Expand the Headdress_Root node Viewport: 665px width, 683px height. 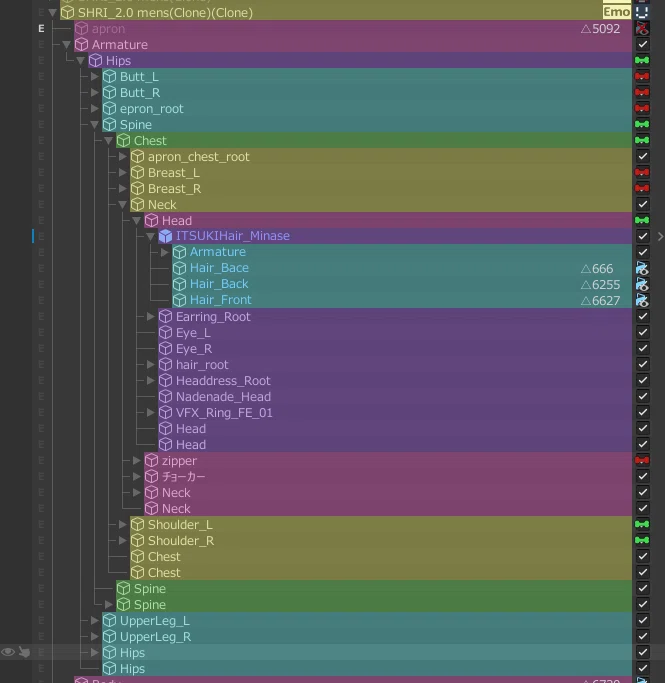(x=150, y=381)
